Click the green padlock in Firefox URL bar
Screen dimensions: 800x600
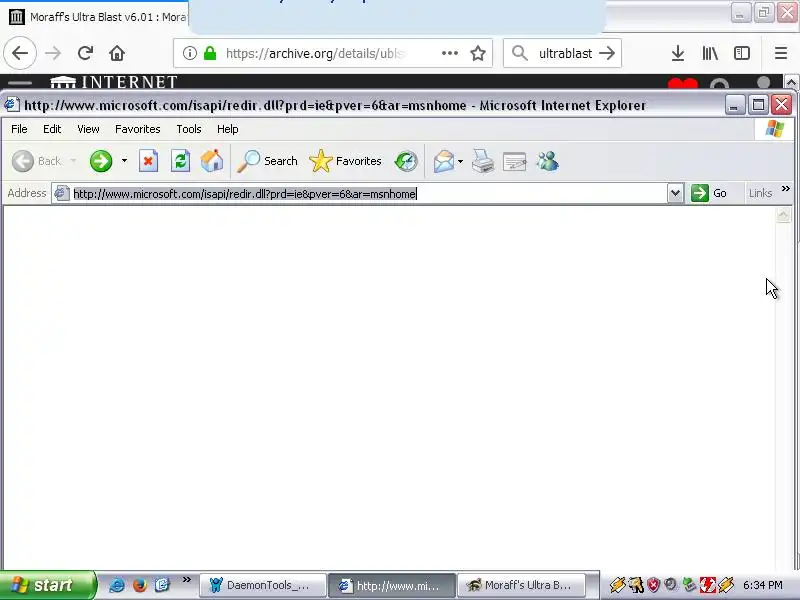pyautogui.click(x=210, y=53)
